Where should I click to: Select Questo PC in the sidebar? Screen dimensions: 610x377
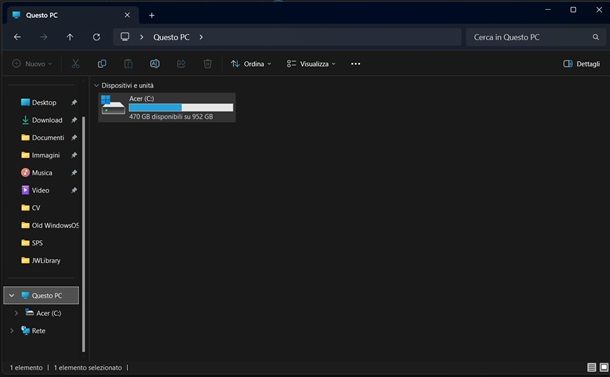[41, 295]
